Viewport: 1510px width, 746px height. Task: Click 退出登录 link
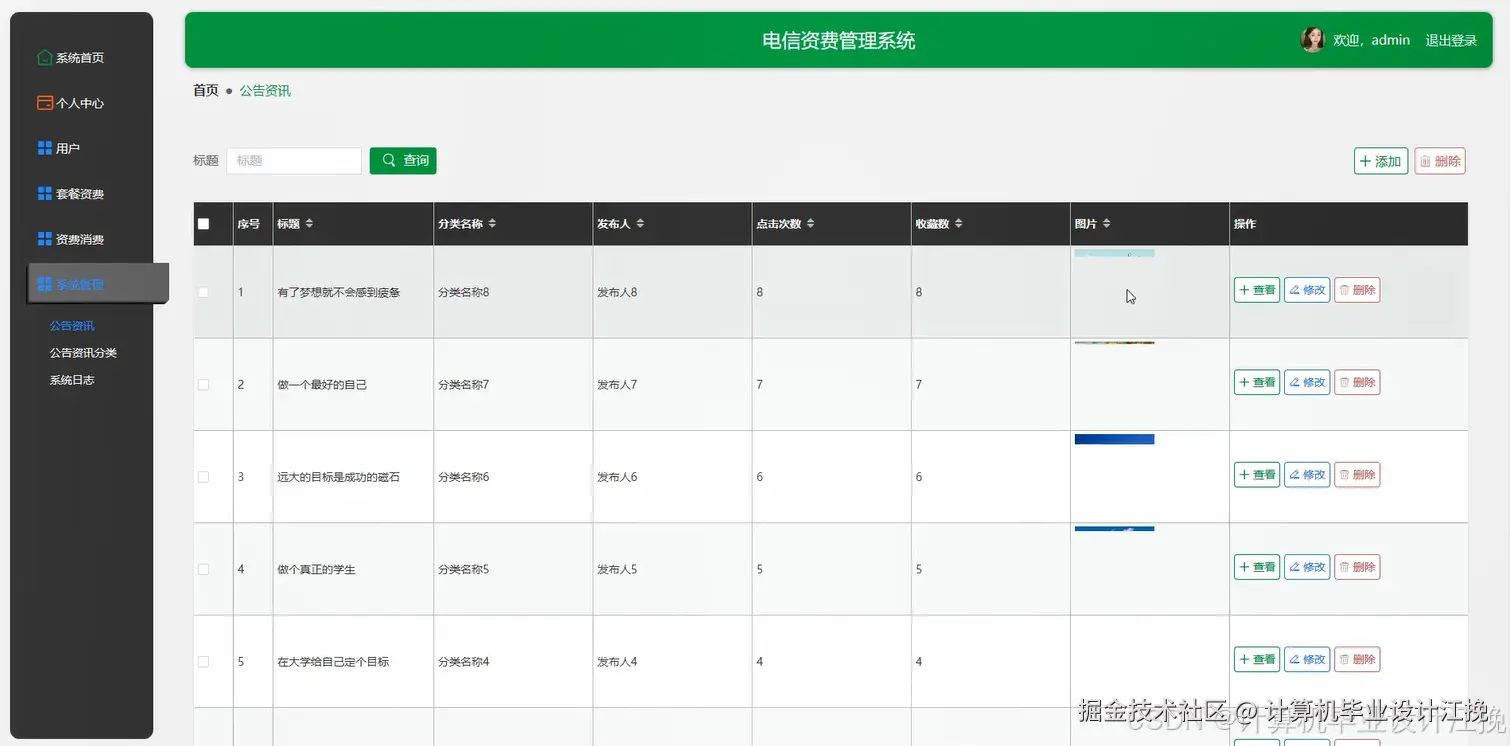point(1451,40)
